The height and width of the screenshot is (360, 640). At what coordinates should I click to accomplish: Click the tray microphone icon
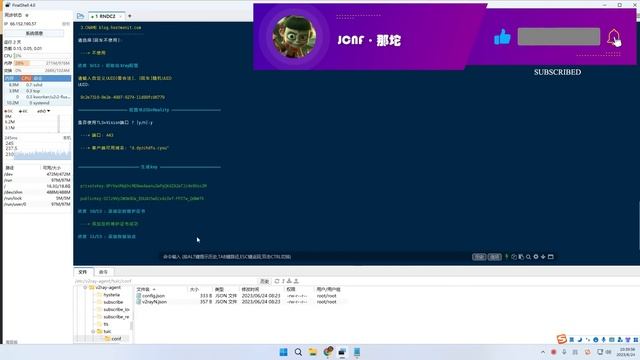tap(564, 352)
